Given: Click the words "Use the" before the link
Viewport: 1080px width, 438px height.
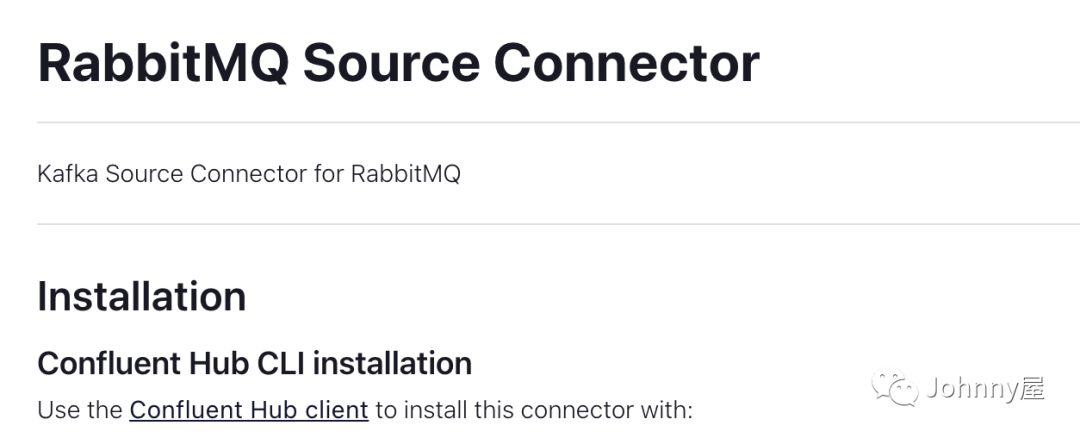Looking at the screenshot, I should click(x=80, y=410).
